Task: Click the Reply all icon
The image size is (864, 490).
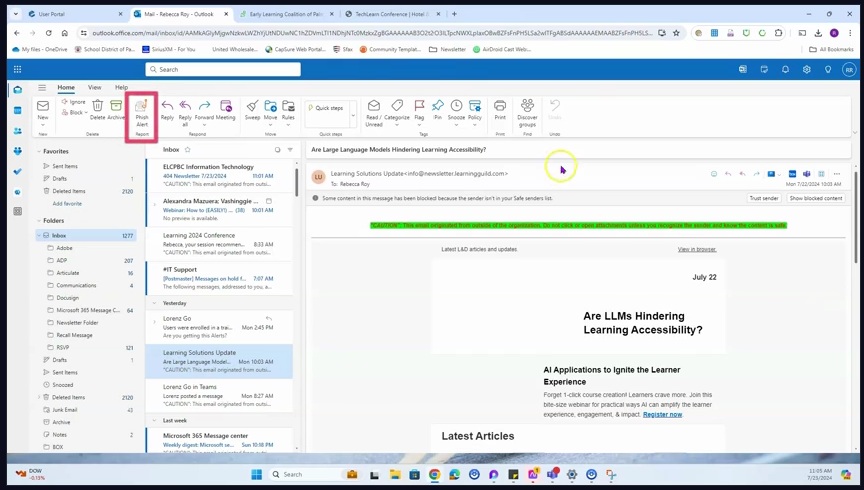Action: 185,105
